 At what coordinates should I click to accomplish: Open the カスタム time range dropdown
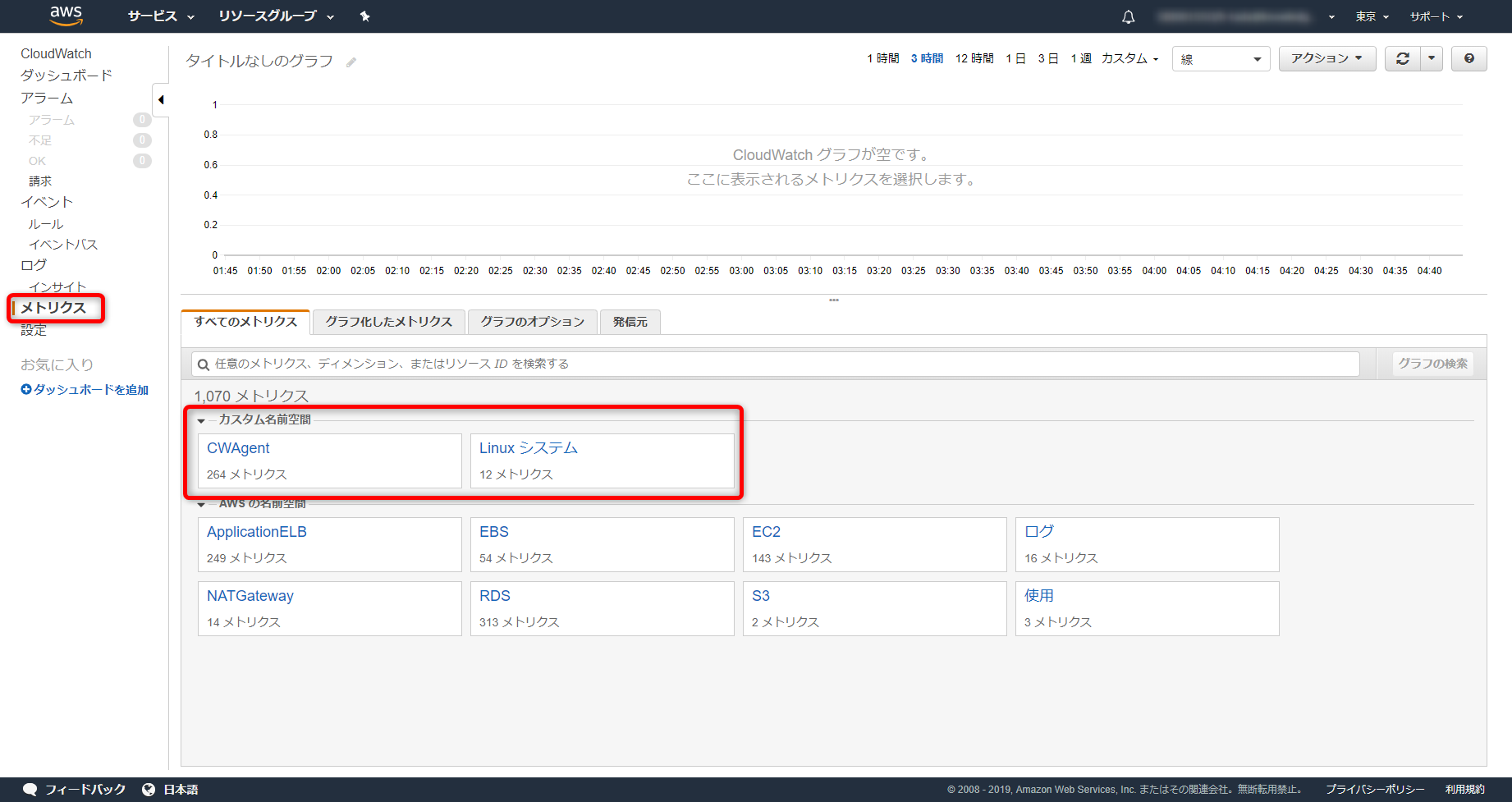click(x=1129, y=58)
